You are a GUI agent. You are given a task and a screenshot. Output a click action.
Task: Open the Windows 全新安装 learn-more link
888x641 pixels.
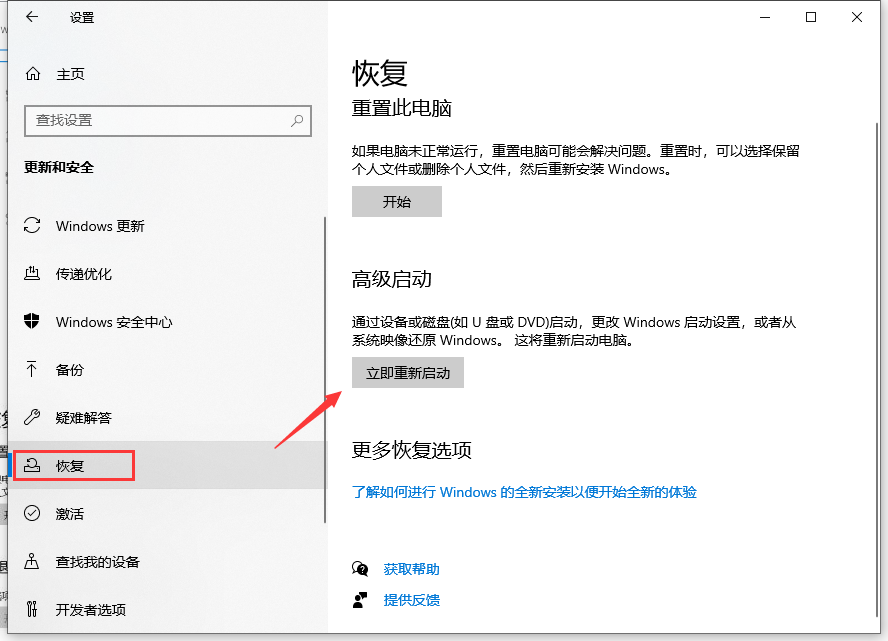[x=524, y=492]
